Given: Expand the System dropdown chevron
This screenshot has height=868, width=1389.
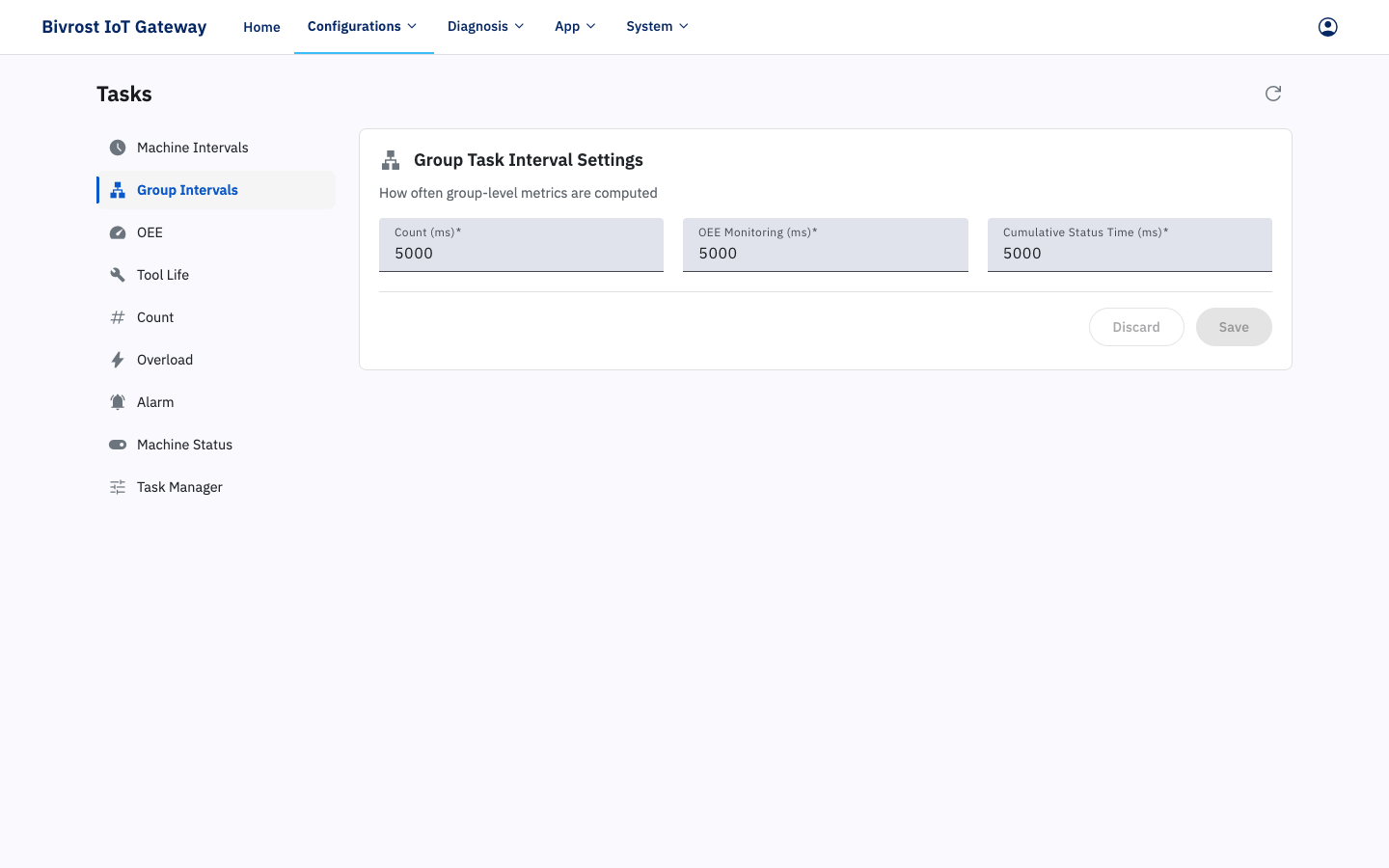Looking at the screenshot, I should point(684,27).
